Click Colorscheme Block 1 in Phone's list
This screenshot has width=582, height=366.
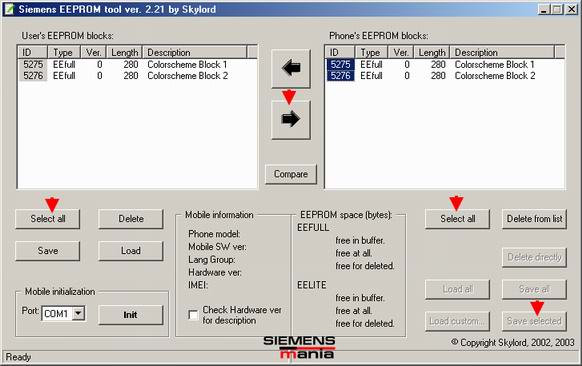494,65
